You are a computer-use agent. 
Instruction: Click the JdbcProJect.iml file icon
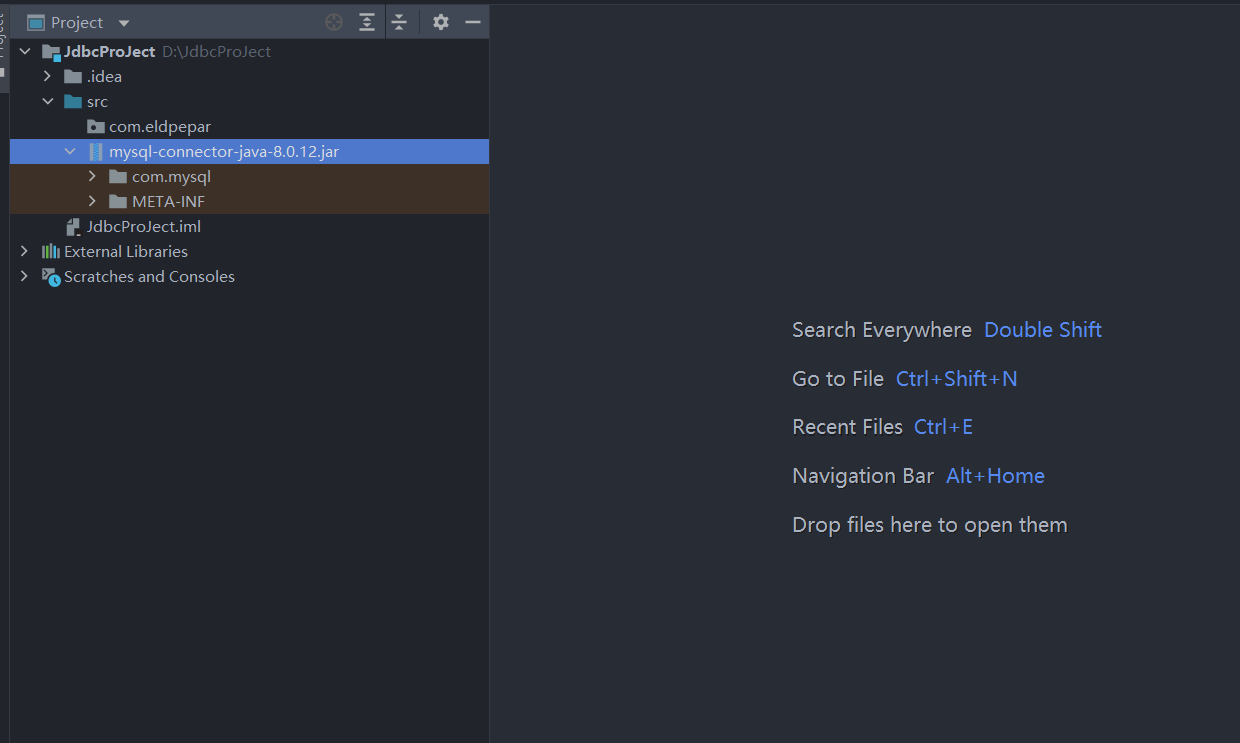pos(73,226)
